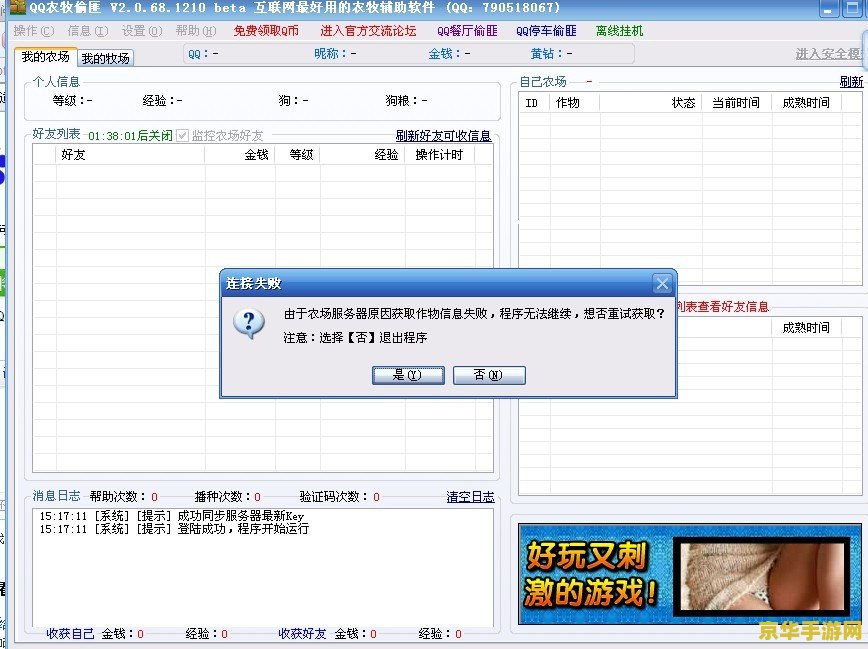The width and height of the screenshot is (868, 649).
Task: Click 状态 column header in 自己农场 table
Action: point(651,103)
